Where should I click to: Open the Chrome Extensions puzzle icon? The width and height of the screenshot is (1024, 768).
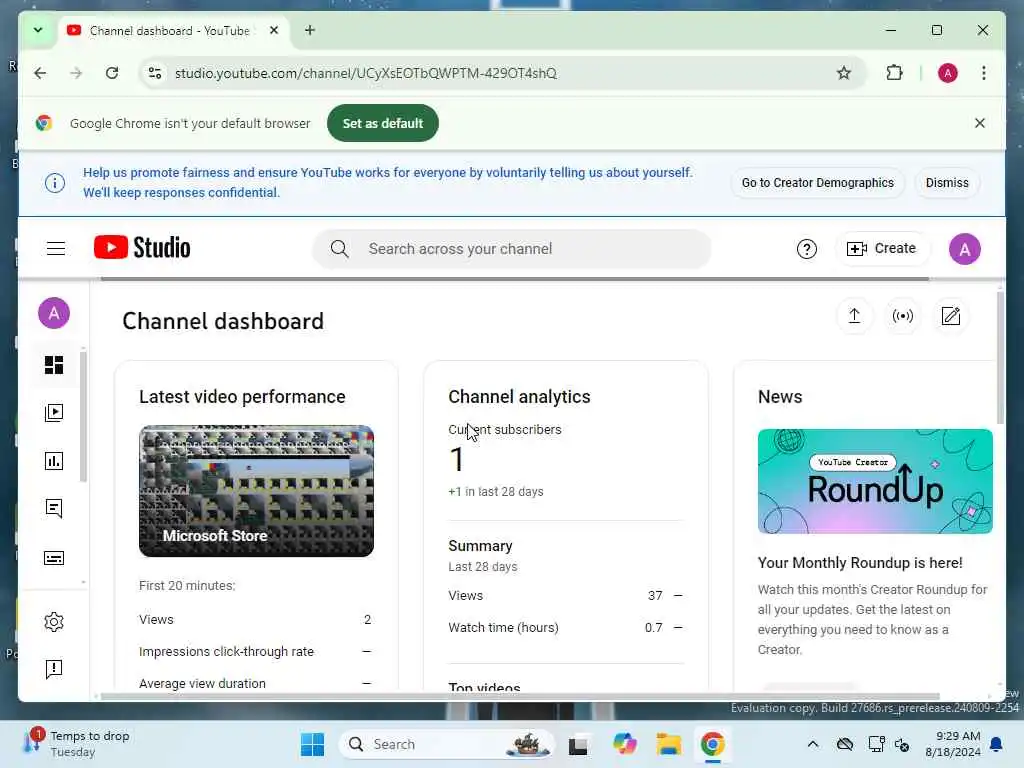(x=894, y=73)
